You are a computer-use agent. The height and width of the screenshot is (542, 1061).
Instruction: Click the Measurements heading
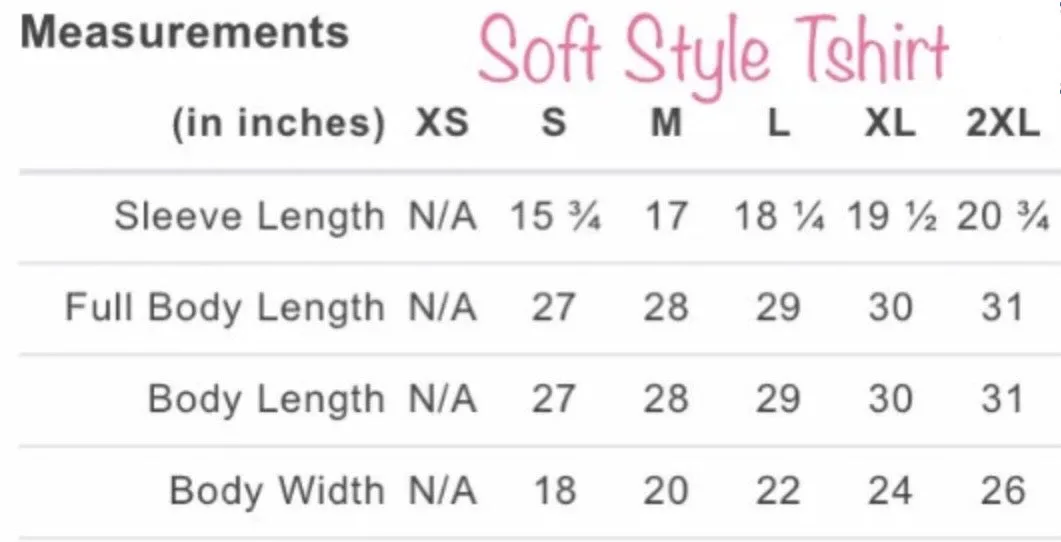coord(184,32)
